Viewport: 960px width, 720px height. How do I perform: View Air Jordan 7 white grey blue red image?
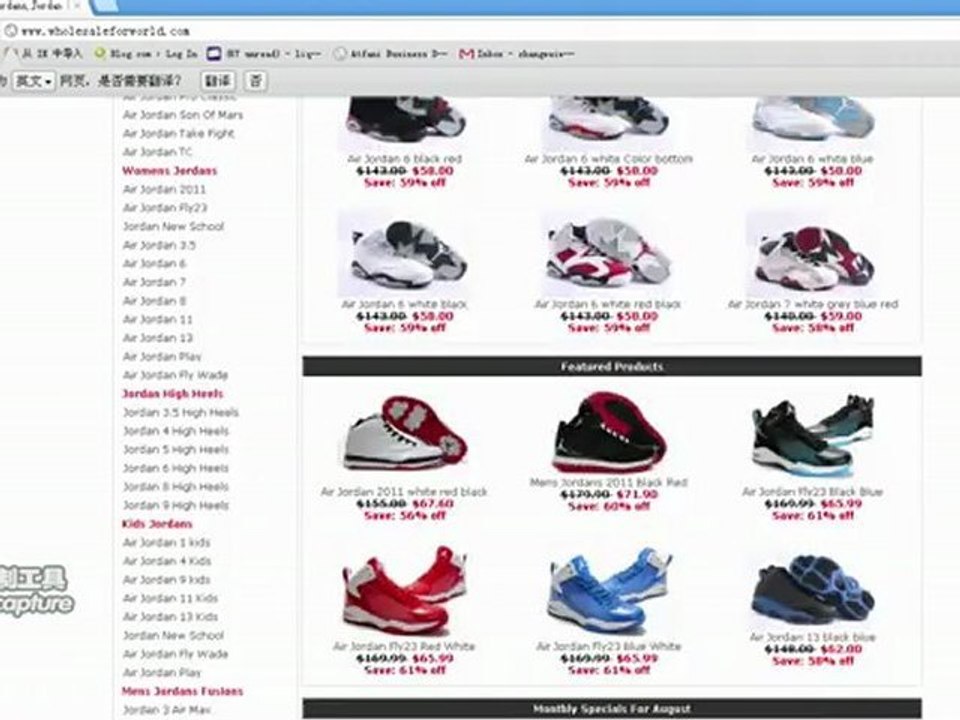point(812,255)
